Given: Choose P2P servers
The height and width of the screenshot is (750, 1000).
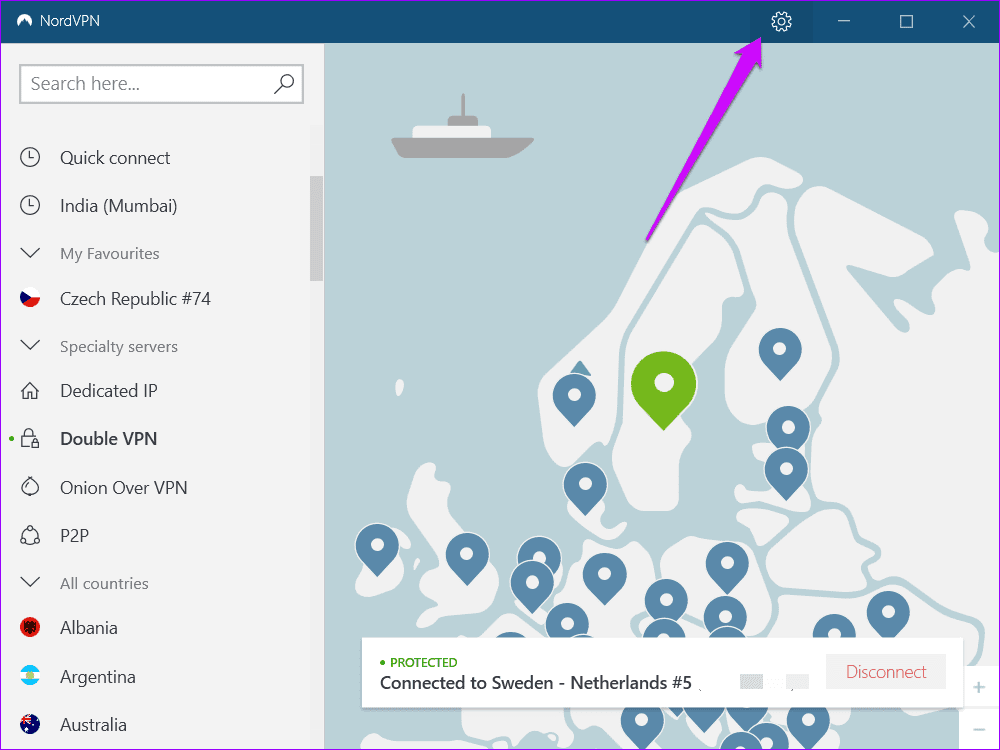Looking at the screenshot, I should [74, 536].
